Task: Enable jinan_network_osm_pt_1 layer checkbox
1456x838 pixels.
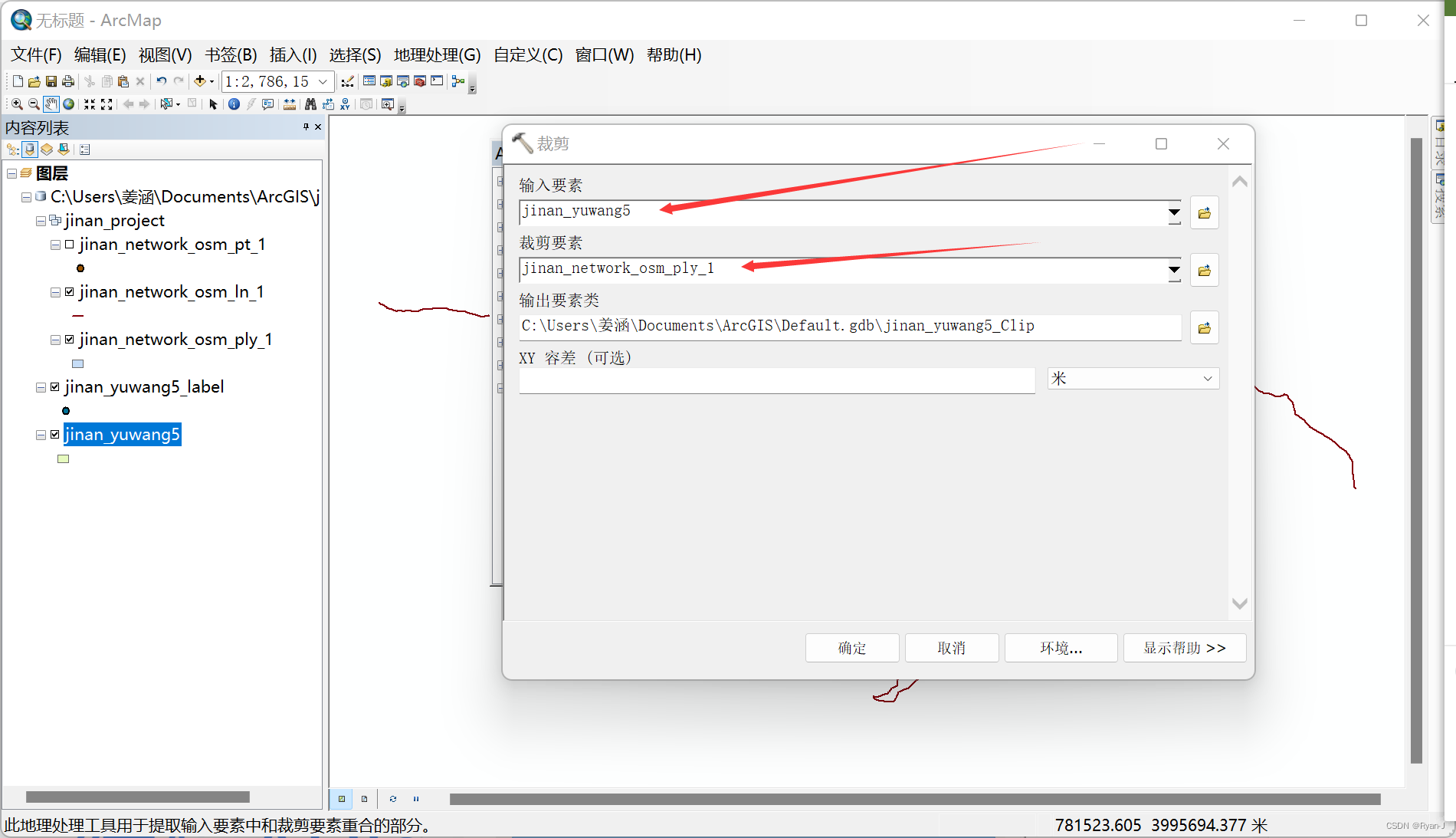Action: [70, 245]
